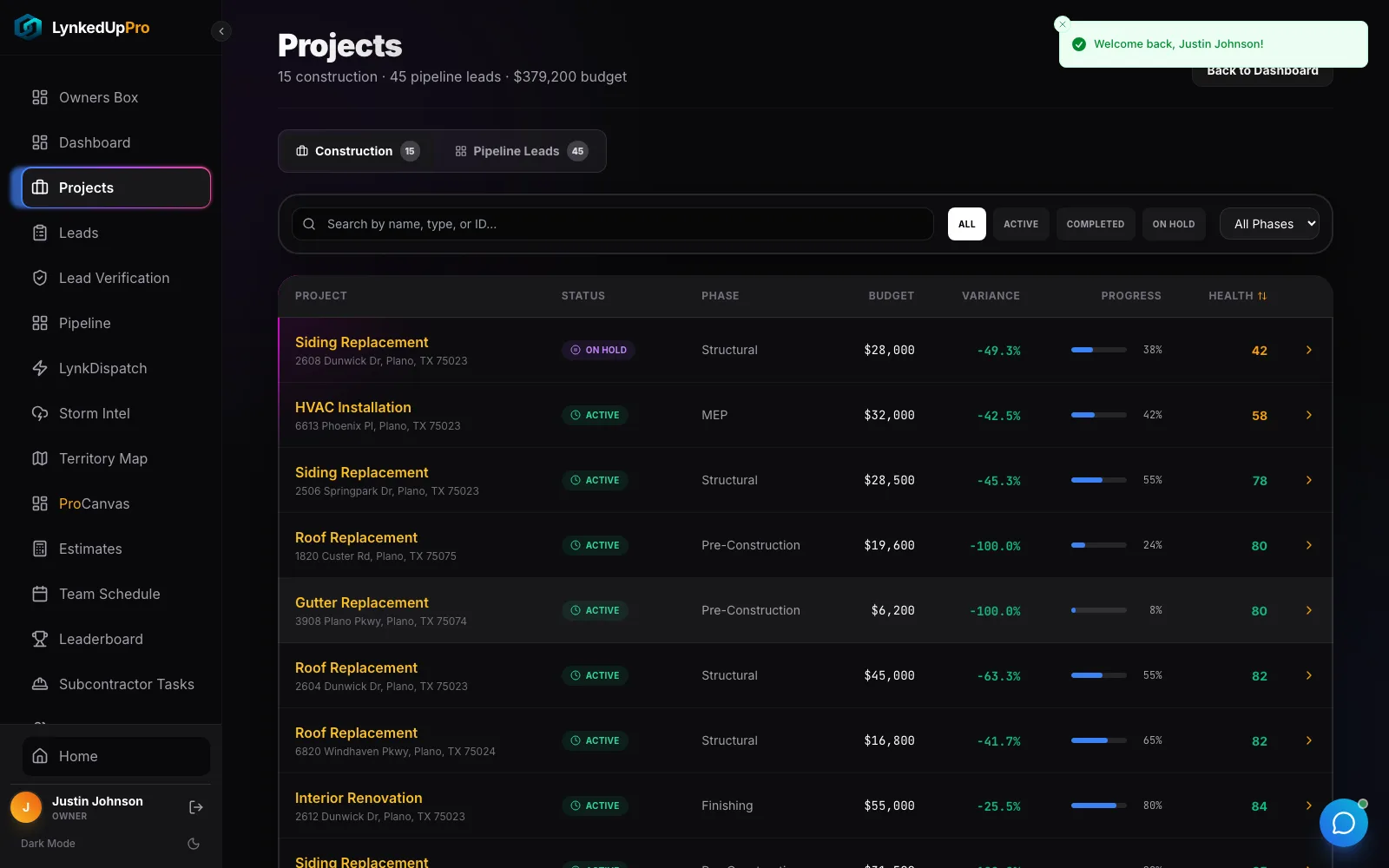Open the Pipeline sidebar item
The width and height of the screenshot is (1389, 868).
[x=115, y=323]
